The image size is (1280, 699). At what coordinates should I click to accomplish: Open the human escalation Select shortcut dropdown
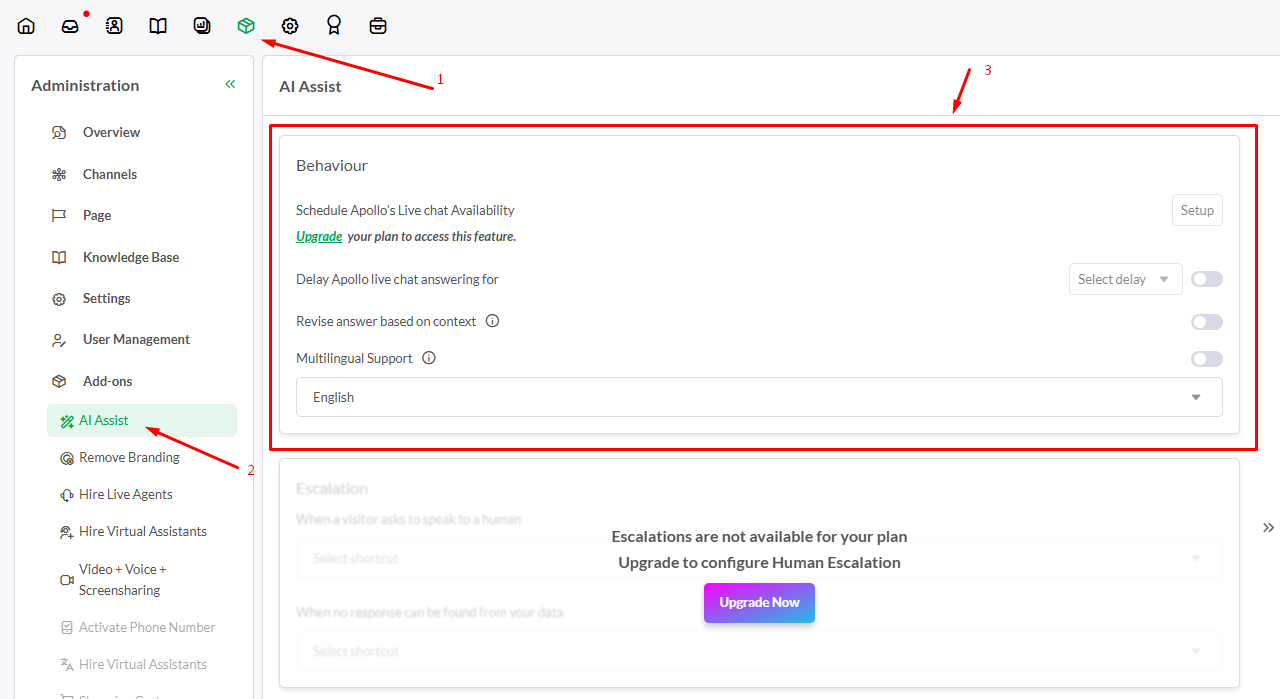point(759,558)
